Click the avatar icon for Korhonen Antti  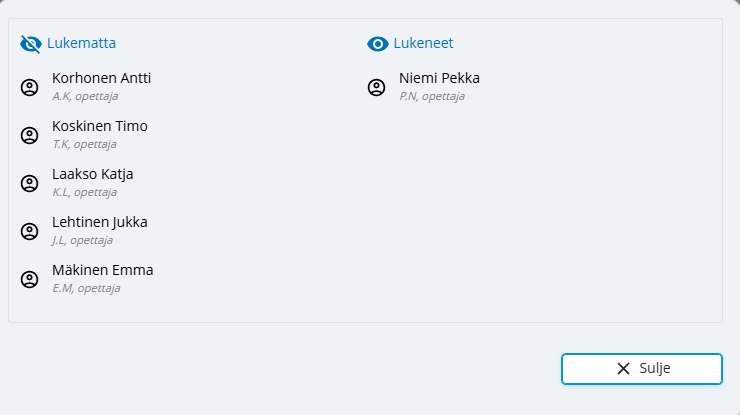tap(30, 87)
